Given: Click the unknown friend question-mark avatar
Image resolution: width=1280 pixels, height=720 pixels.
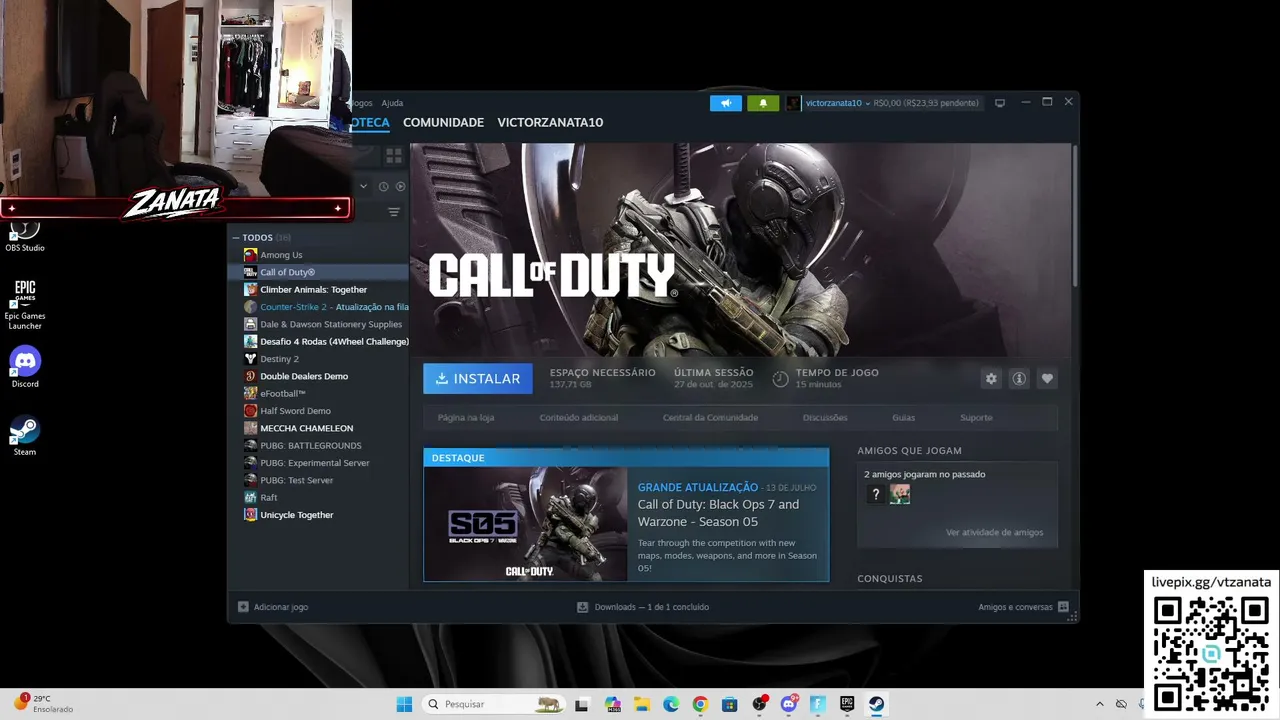Looking at the screenshot, I should tap(876, 494).
